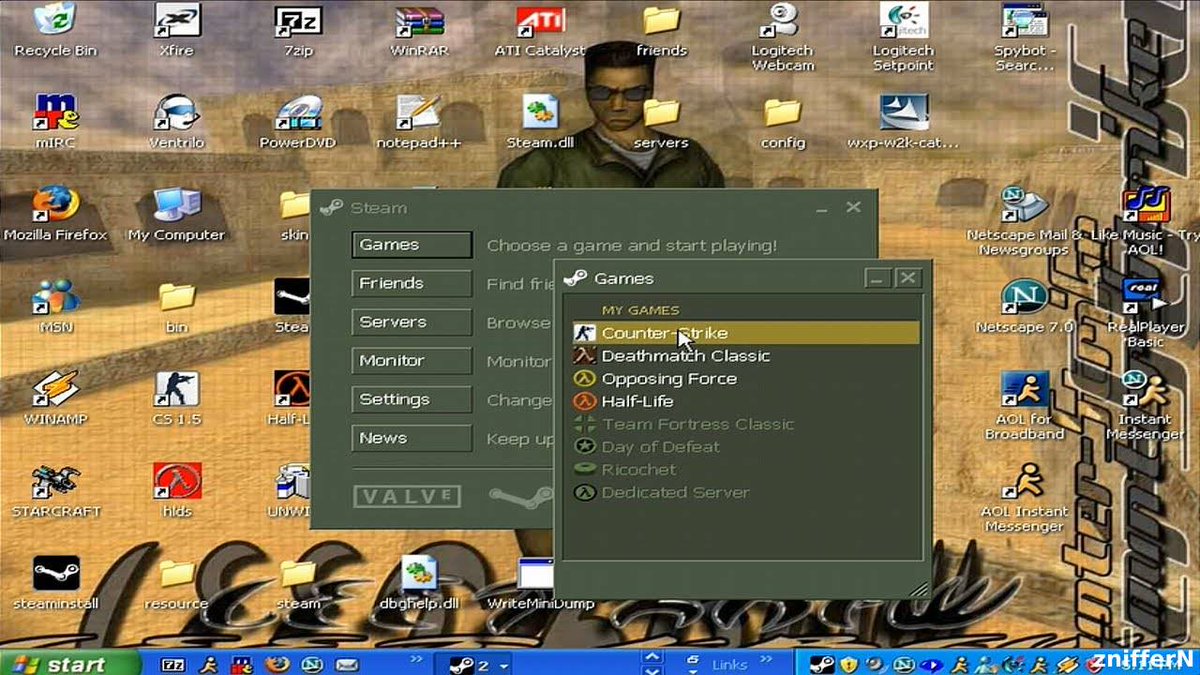Open the yellow security shield tray icon
Image resolution: width=1200 pixels, height=675 pixels.
tap(848, 664)
